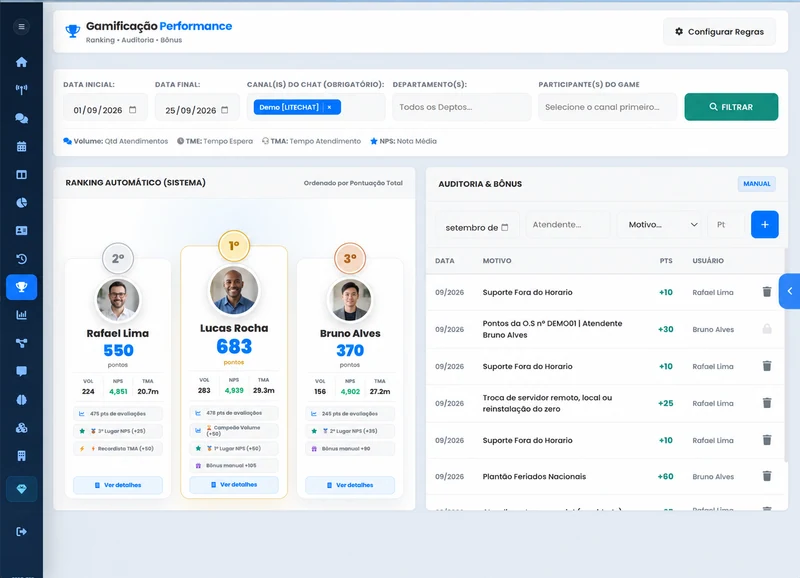Open calendar picker on Data Final field

(x=224, y=110)
